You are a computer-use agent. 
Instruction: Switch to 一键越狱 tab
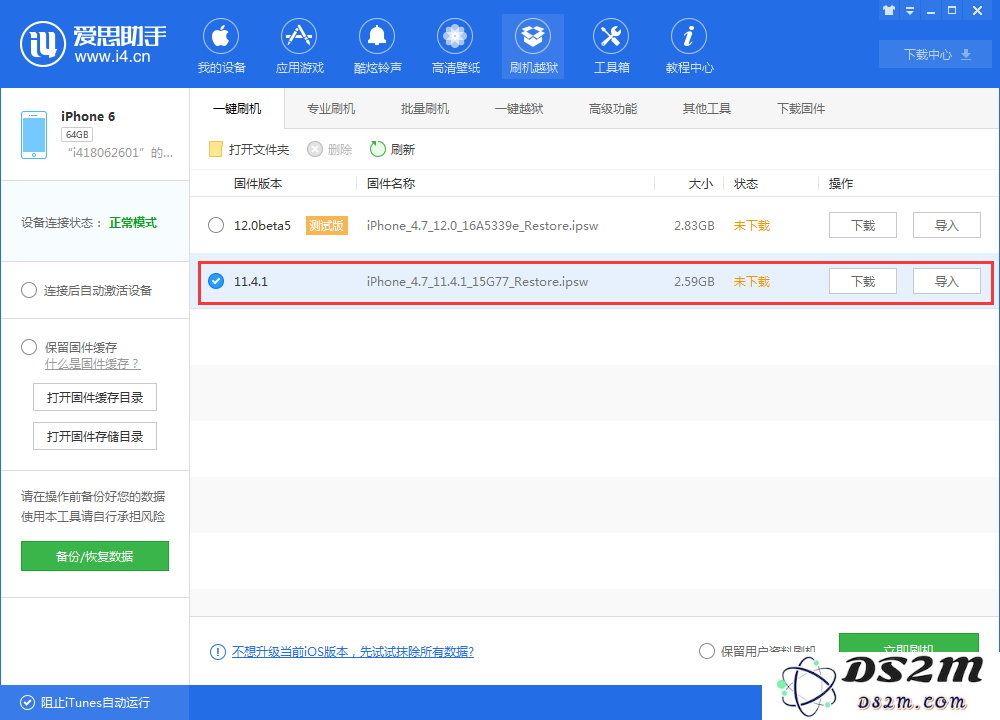point(518,108)
